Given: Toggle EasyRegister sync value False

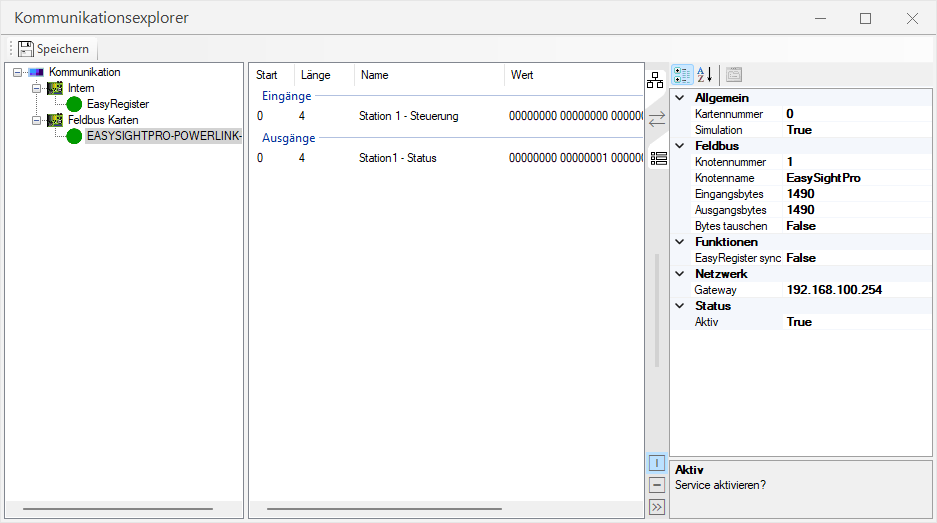Looking at the screenshot, I should coord(801,258).
